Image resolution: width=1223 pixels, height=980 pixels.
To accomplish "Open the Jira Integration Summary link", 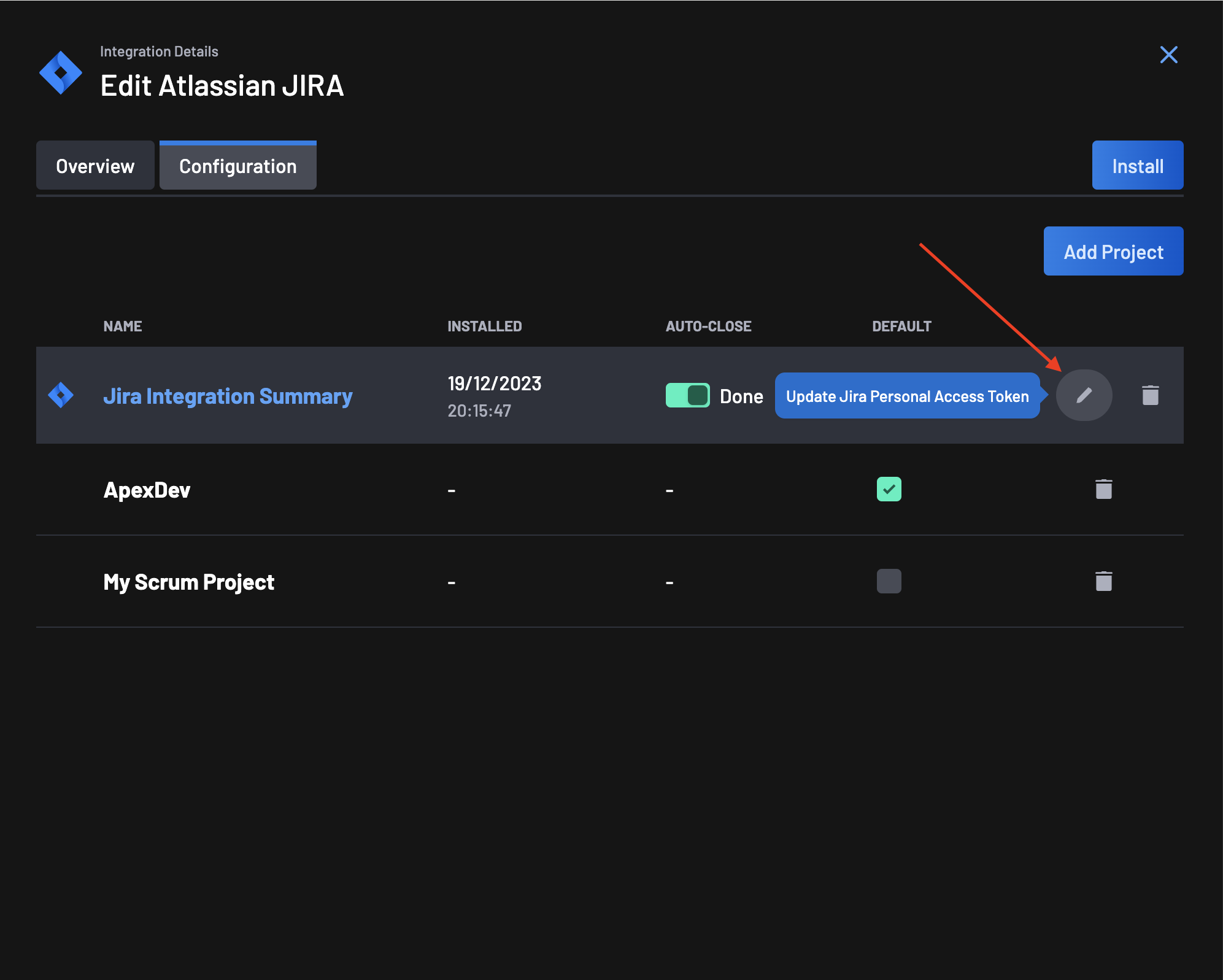I will (228, 396).
